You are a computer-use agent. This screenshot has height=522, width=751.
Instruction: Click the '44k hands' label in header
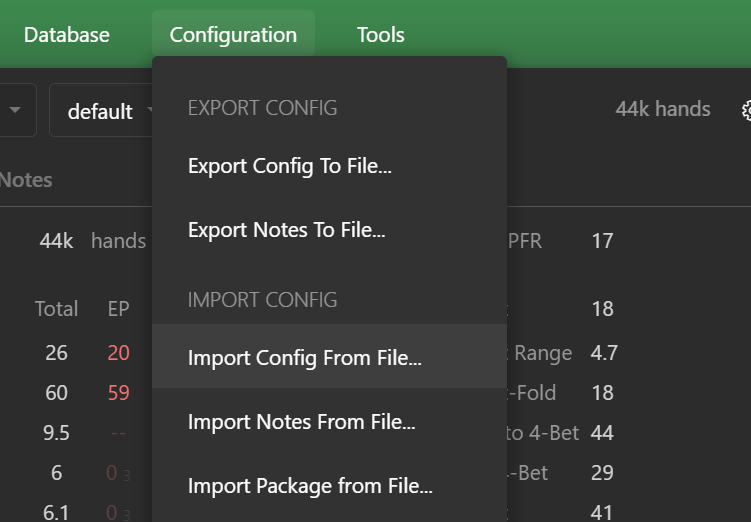663,109
